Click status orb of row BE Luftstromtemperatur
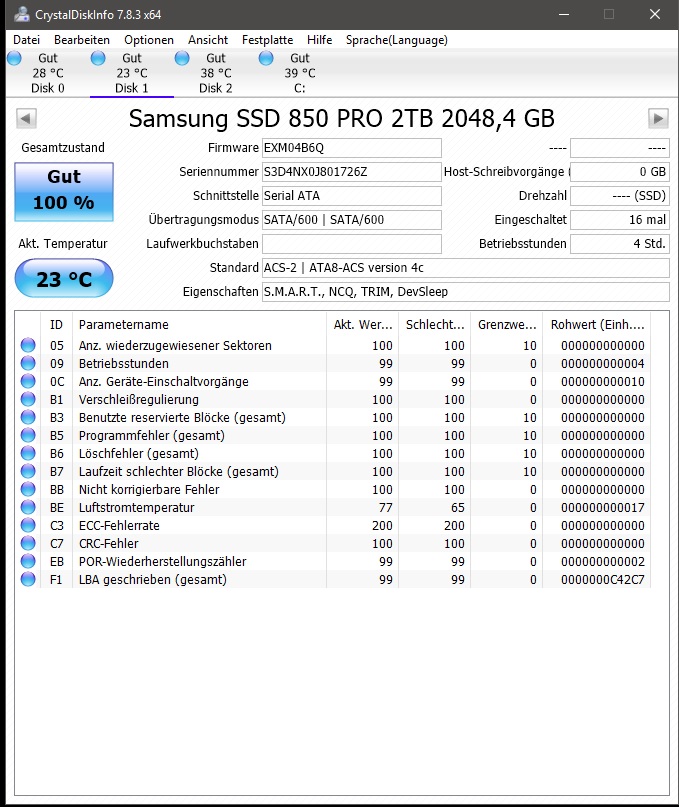Screen dimensions: 679x807 coord(28,507)
